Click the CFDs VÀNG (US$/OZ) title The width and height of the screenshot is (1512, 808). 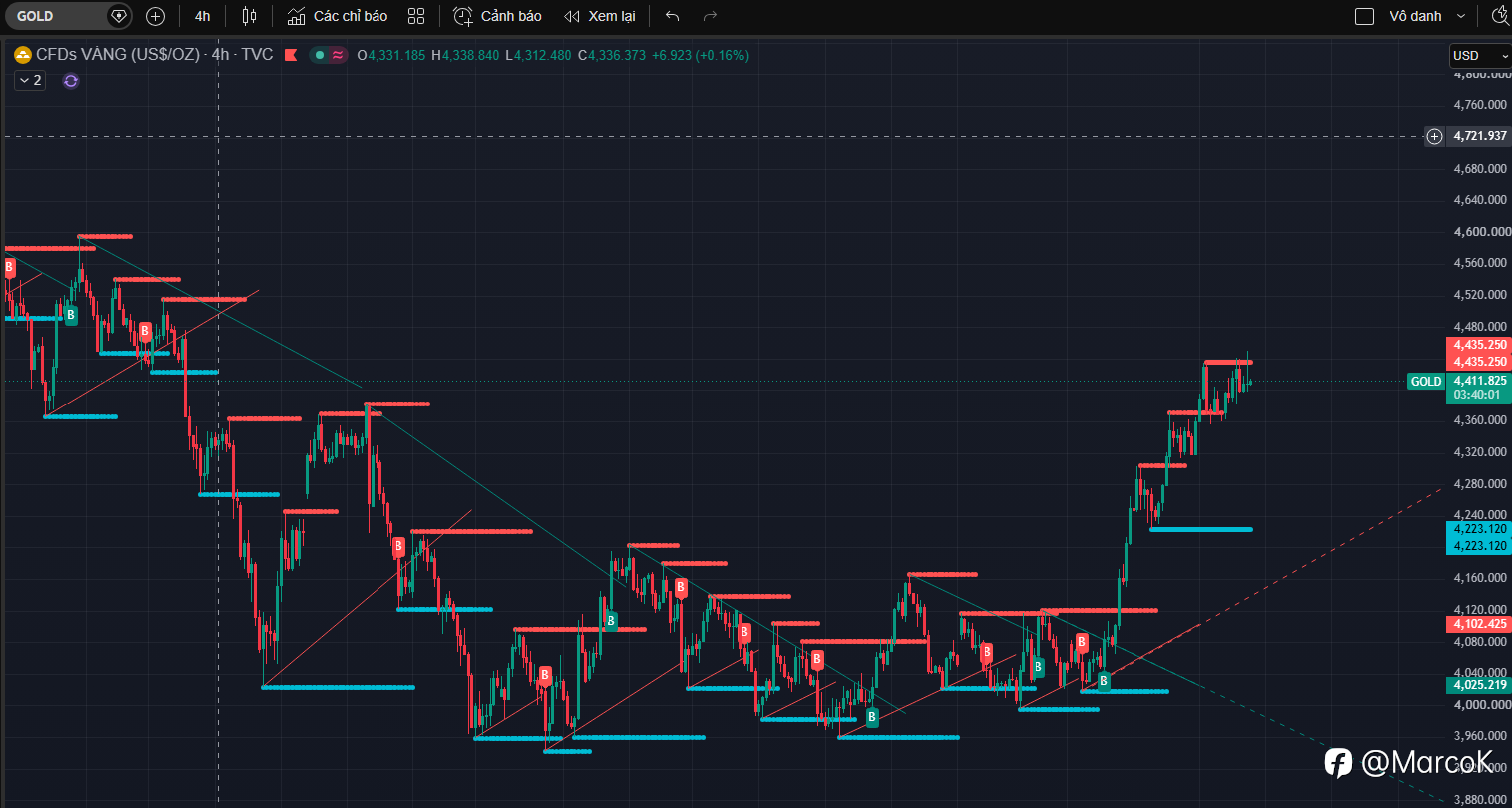pos(118,55)
